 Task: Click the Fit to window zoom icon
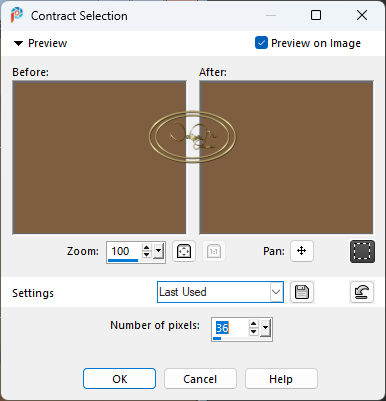[x=184, y=251]
